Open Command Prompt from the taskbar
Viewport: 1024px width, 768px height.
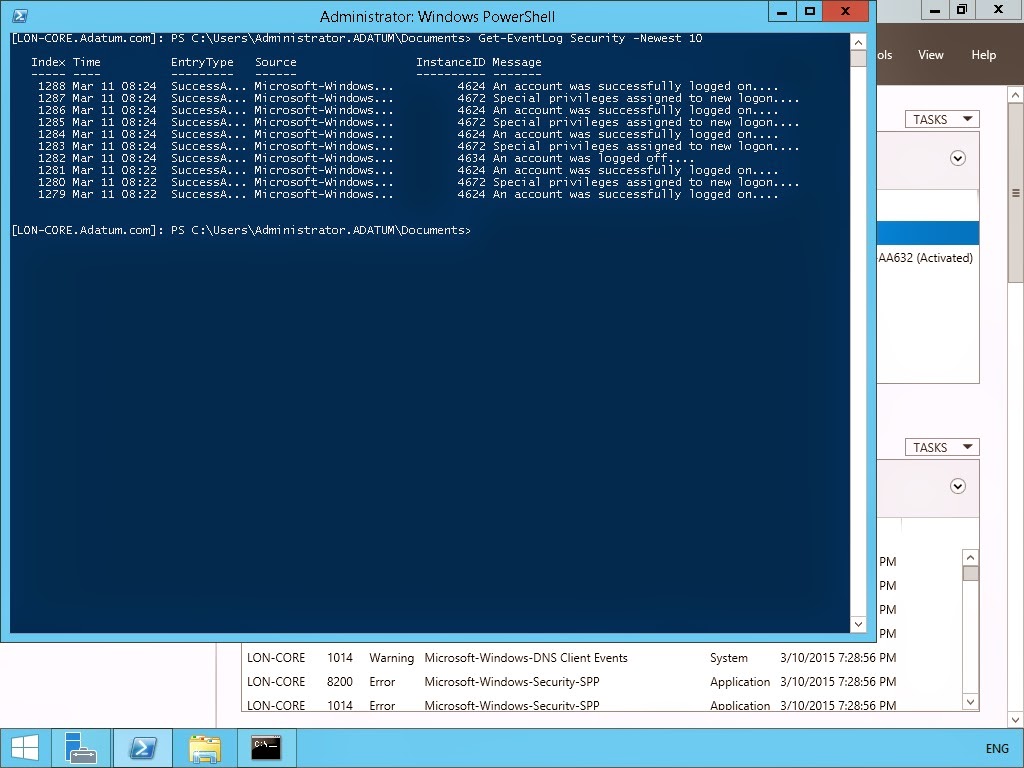click(265, 747)
